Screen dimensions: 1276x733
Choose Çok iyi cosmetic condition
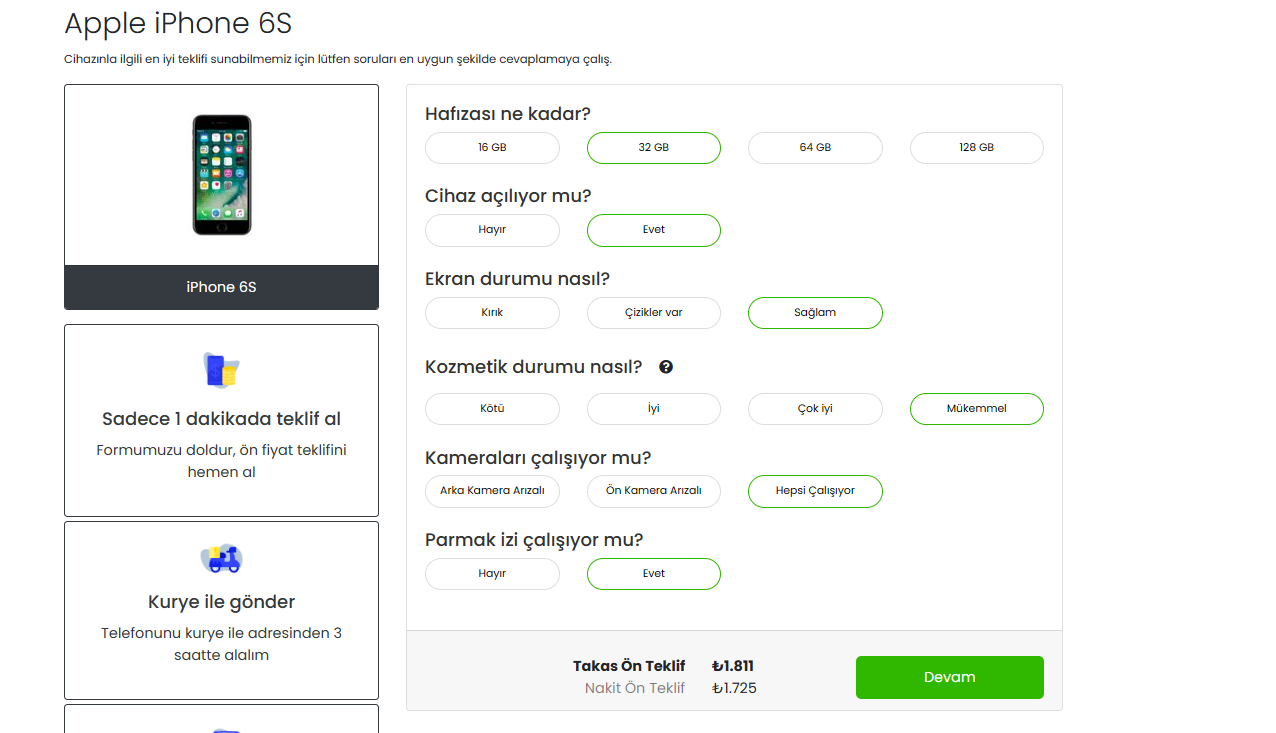815,409
